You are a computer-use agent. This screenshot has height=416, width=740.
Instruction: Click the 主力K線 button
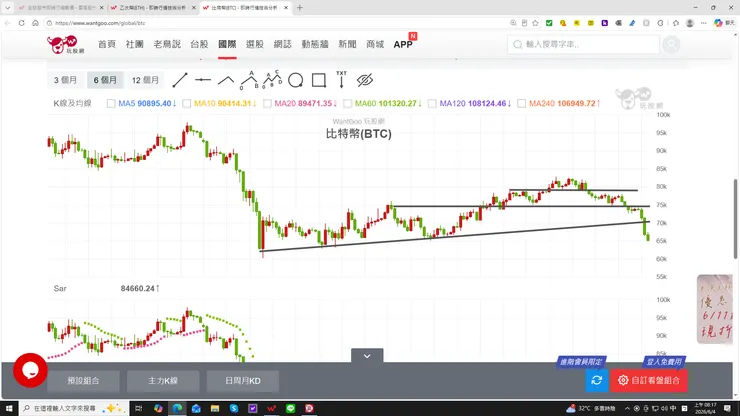tap(163, 381)
